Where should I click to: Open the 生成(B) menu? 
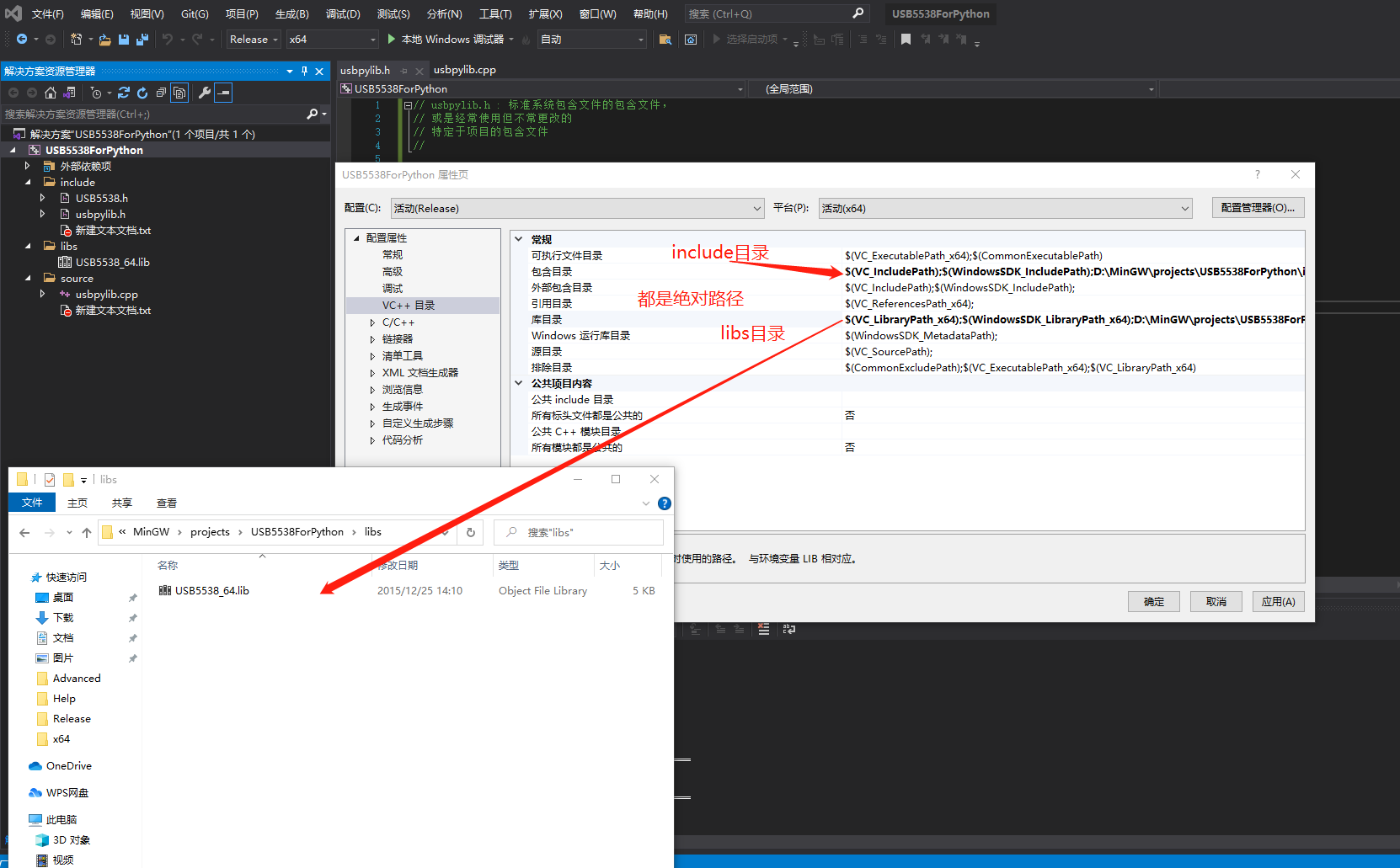click(x=291, y=13)
